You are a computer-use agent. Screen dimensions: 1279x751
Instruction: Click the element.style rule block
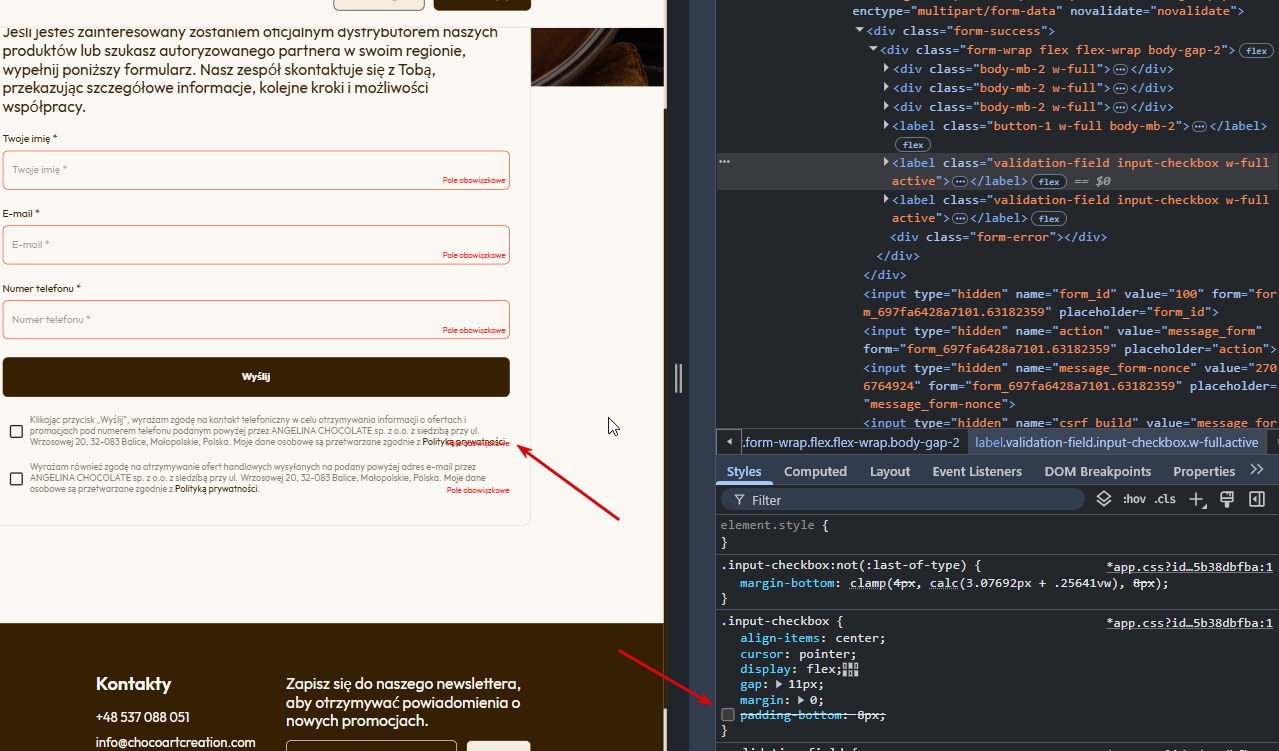click(997, 534)
